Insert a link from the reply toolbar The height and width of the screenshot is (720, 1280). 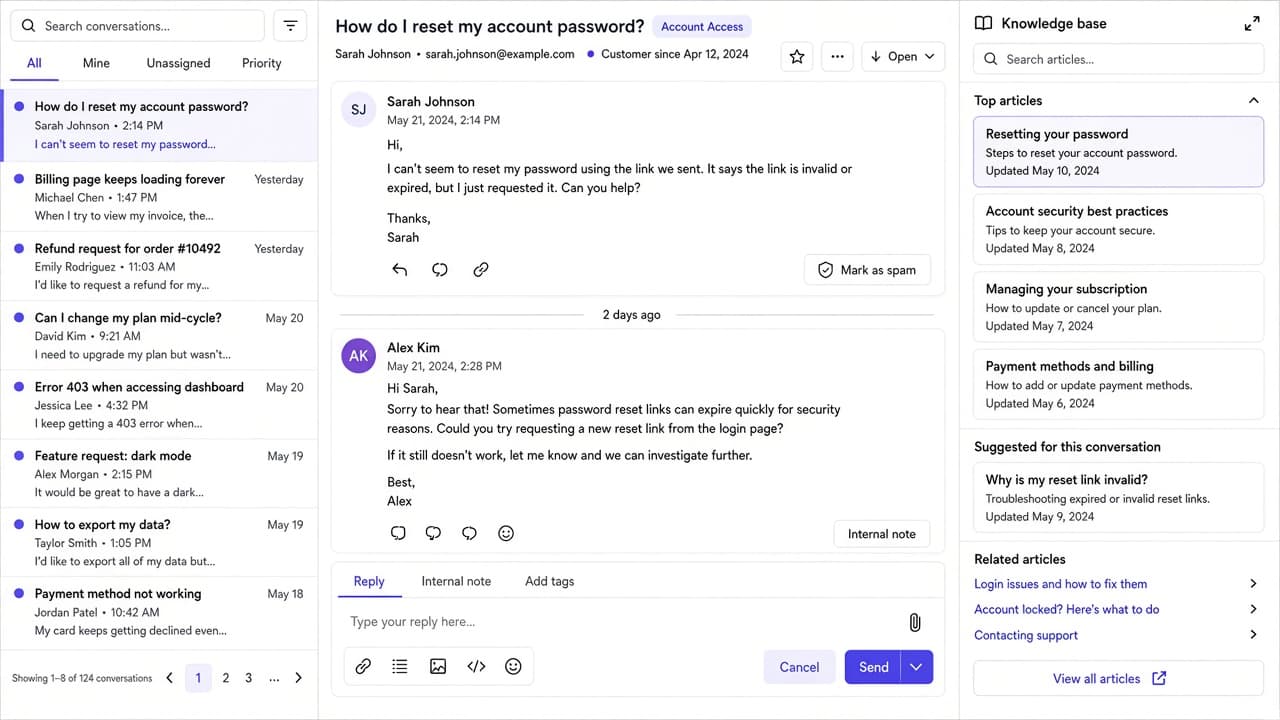pyautogui.click(x=363, y=667)
